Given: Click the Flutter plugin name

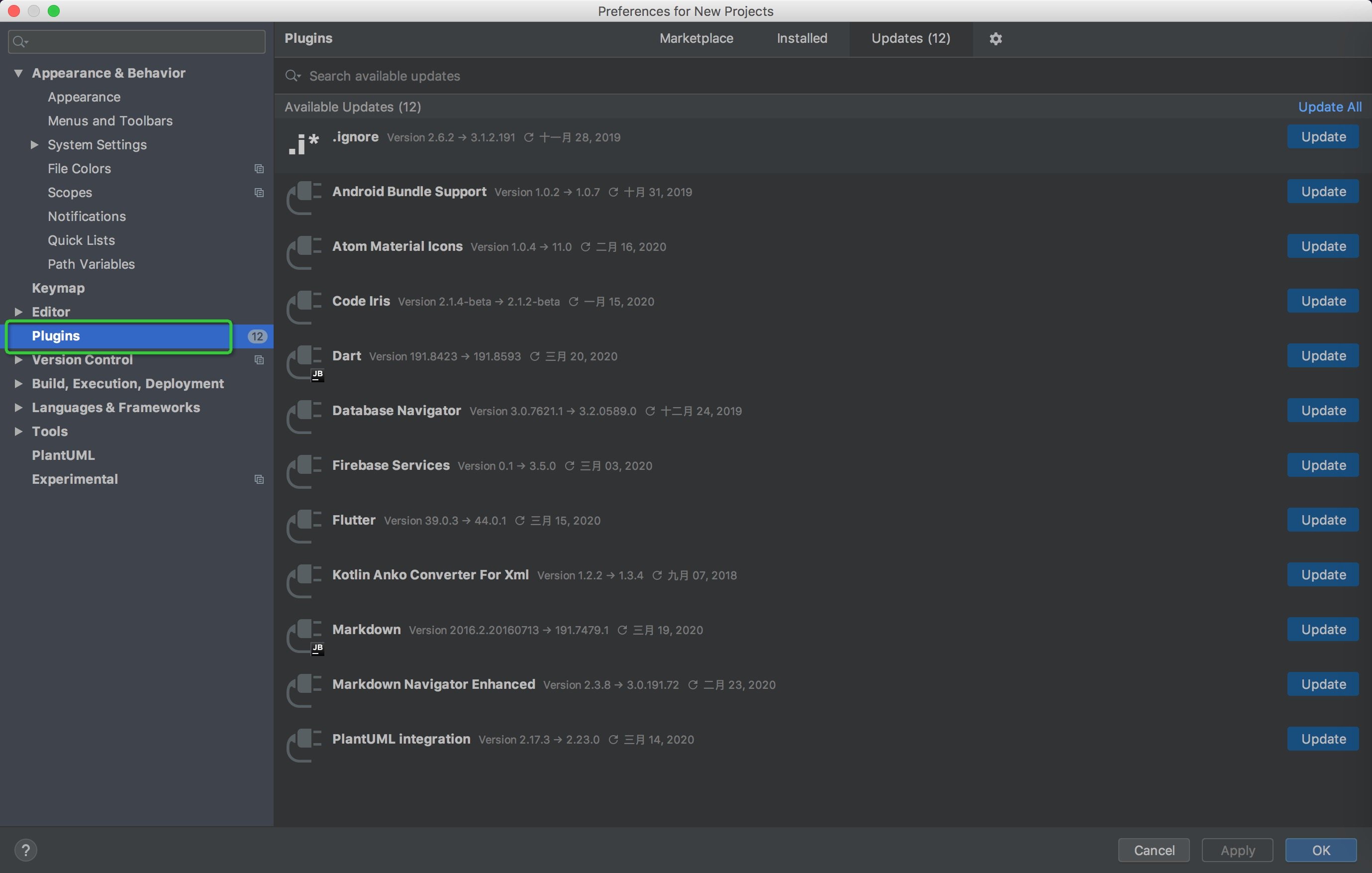Looking at the screenshot, I should point(354,520).
